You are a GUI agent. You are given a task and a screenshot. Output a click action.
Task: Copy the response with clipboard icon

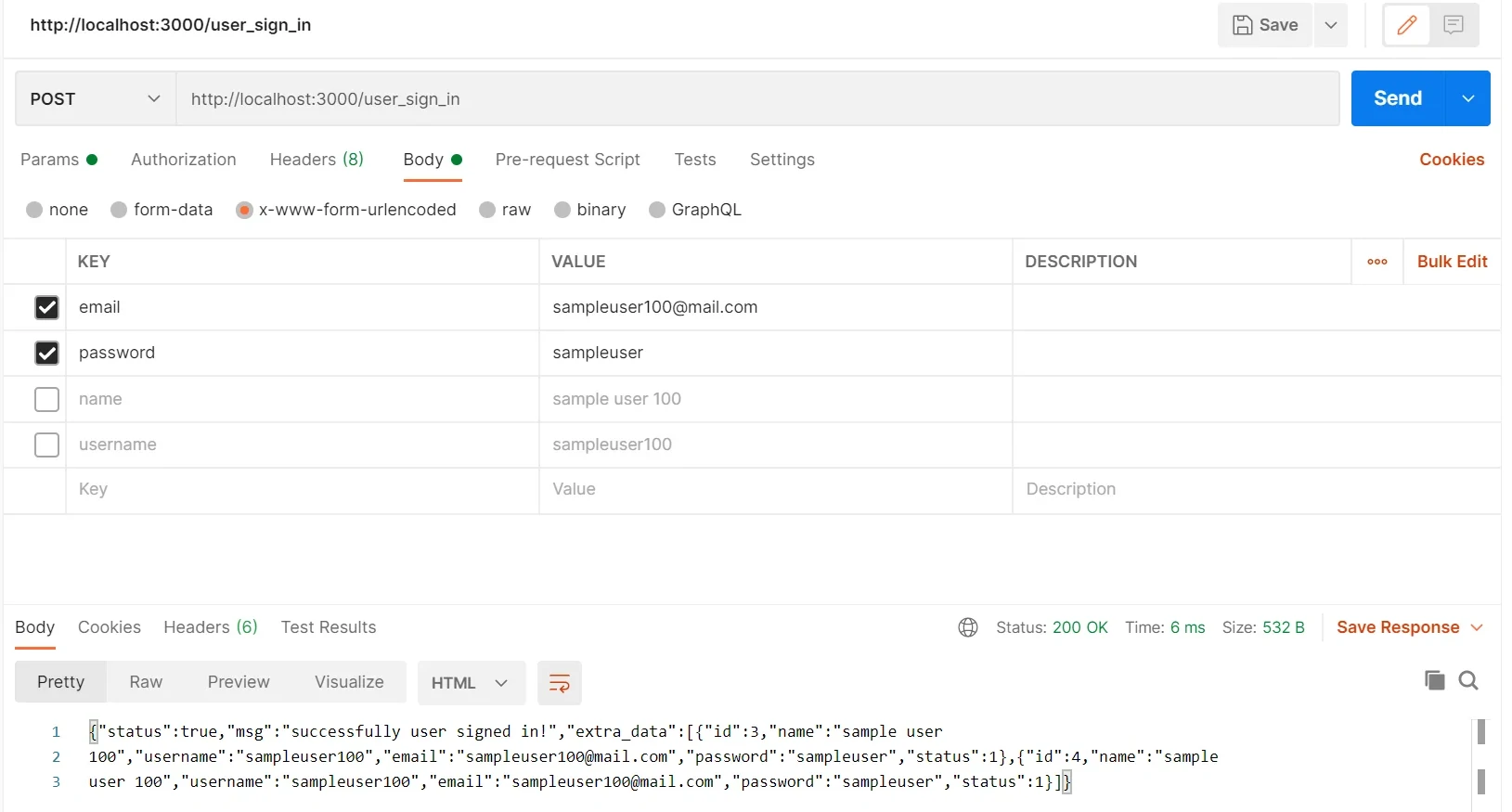click(1434, 680)
